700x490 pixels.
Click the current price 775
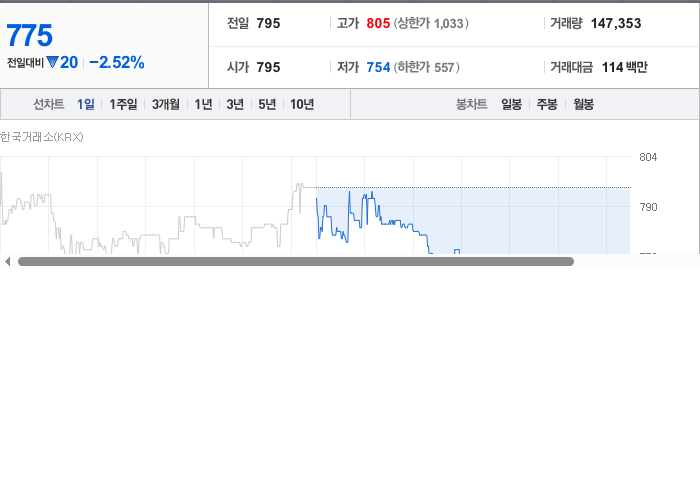click(29, 35)
